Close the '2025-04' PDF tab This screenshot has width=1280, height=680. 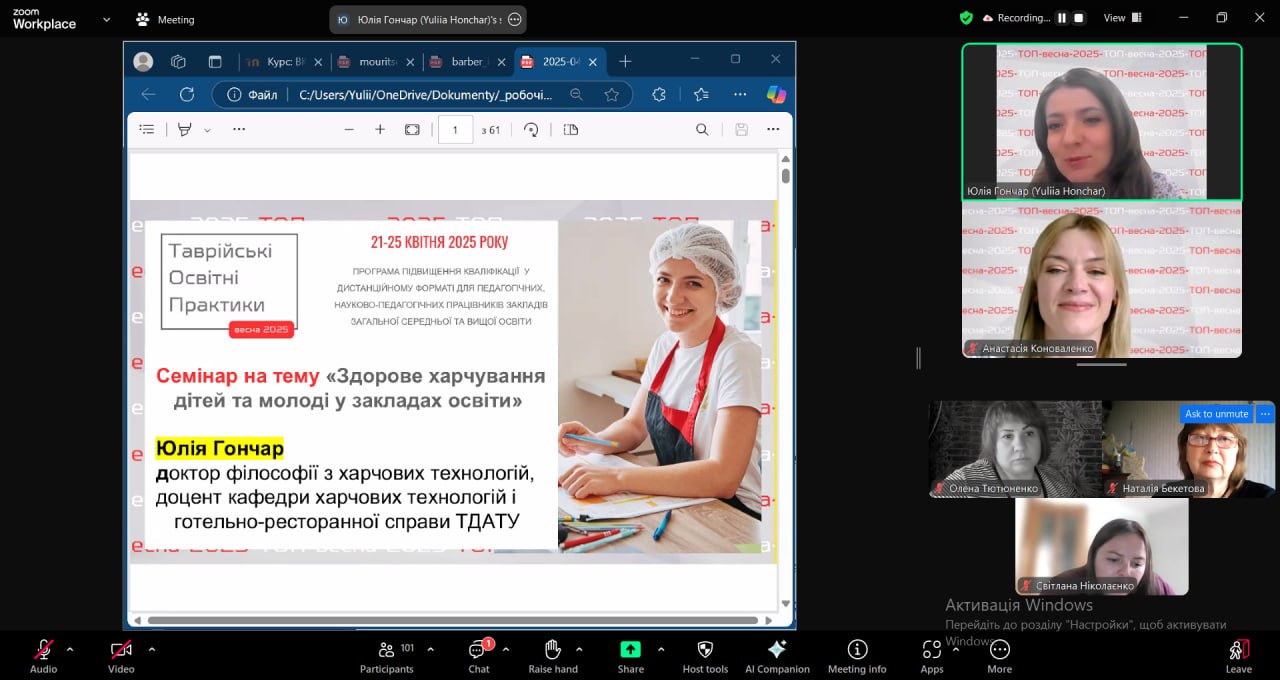[x=593, y=61]
